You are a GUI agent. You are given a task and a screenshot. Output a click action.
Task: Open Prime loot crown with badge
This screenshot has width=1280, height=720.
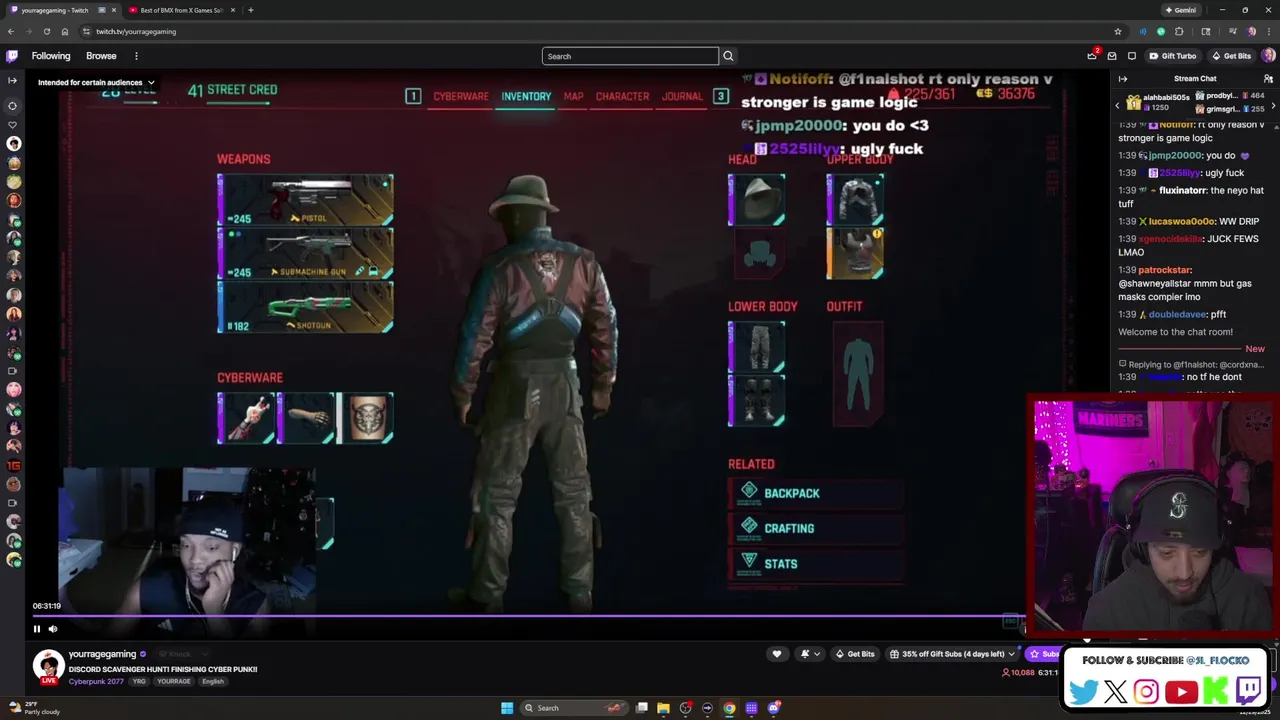point(1093,56)
